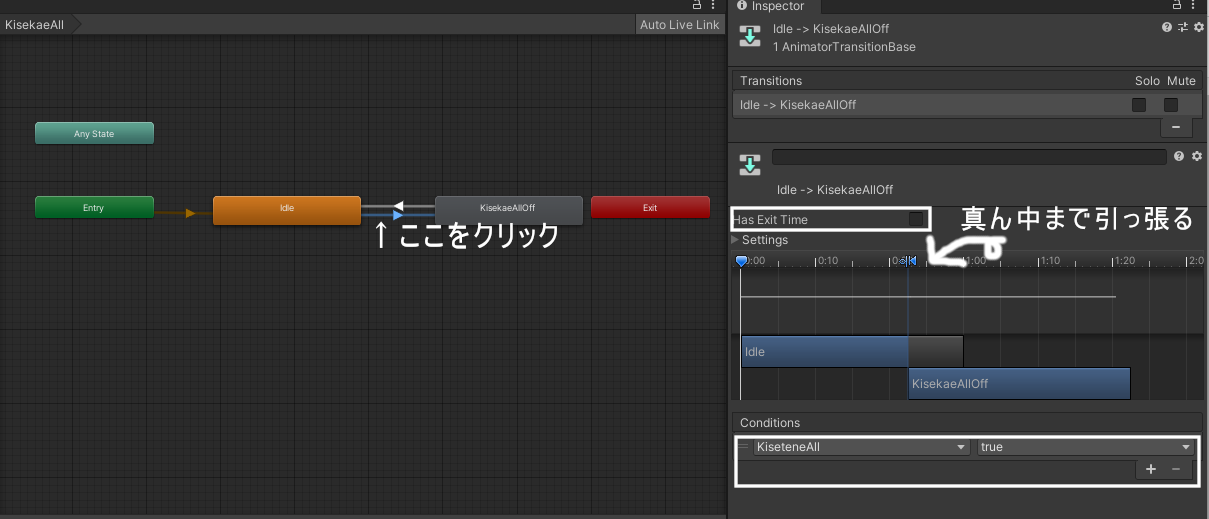Expand the Settings foldout
The image size is (1209, 519).
click(737, 240)
